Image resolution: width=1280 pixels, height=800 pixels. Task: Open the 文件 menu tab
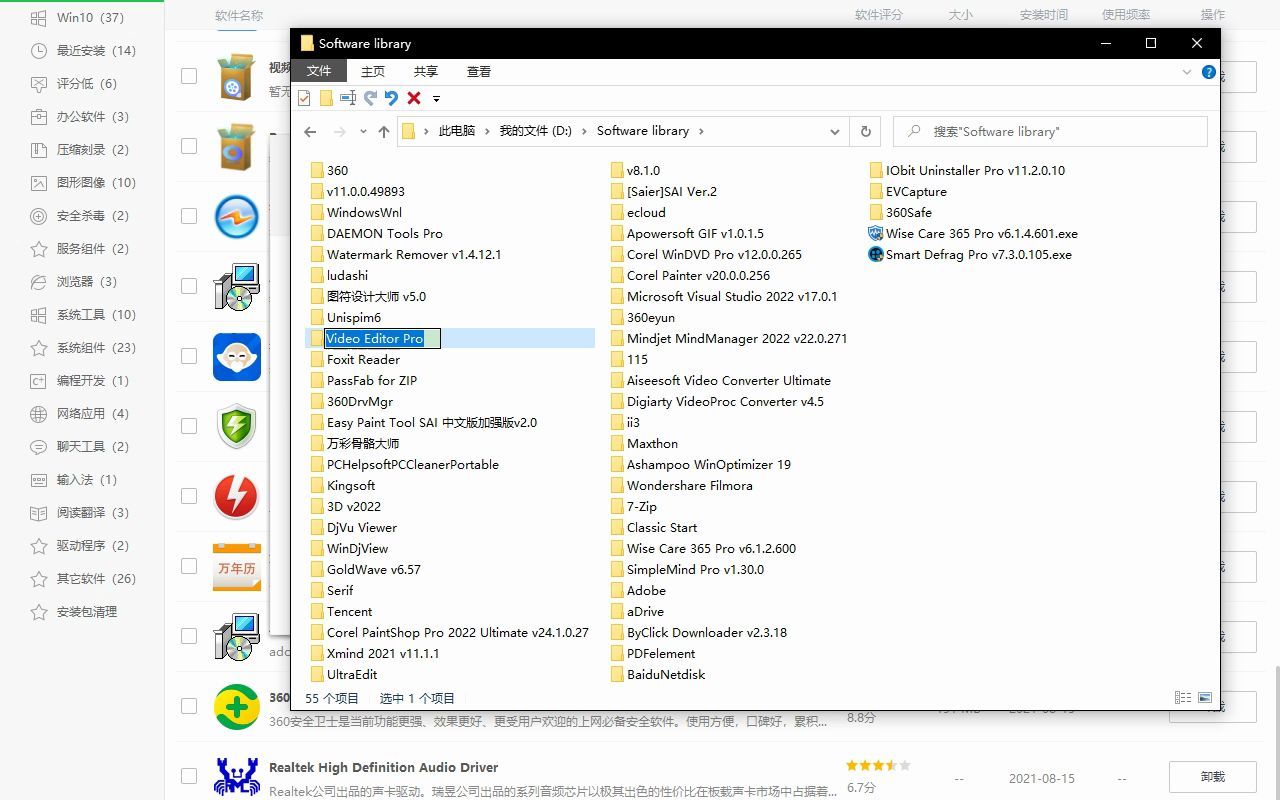pyautogui.click(x=319, y=71)
